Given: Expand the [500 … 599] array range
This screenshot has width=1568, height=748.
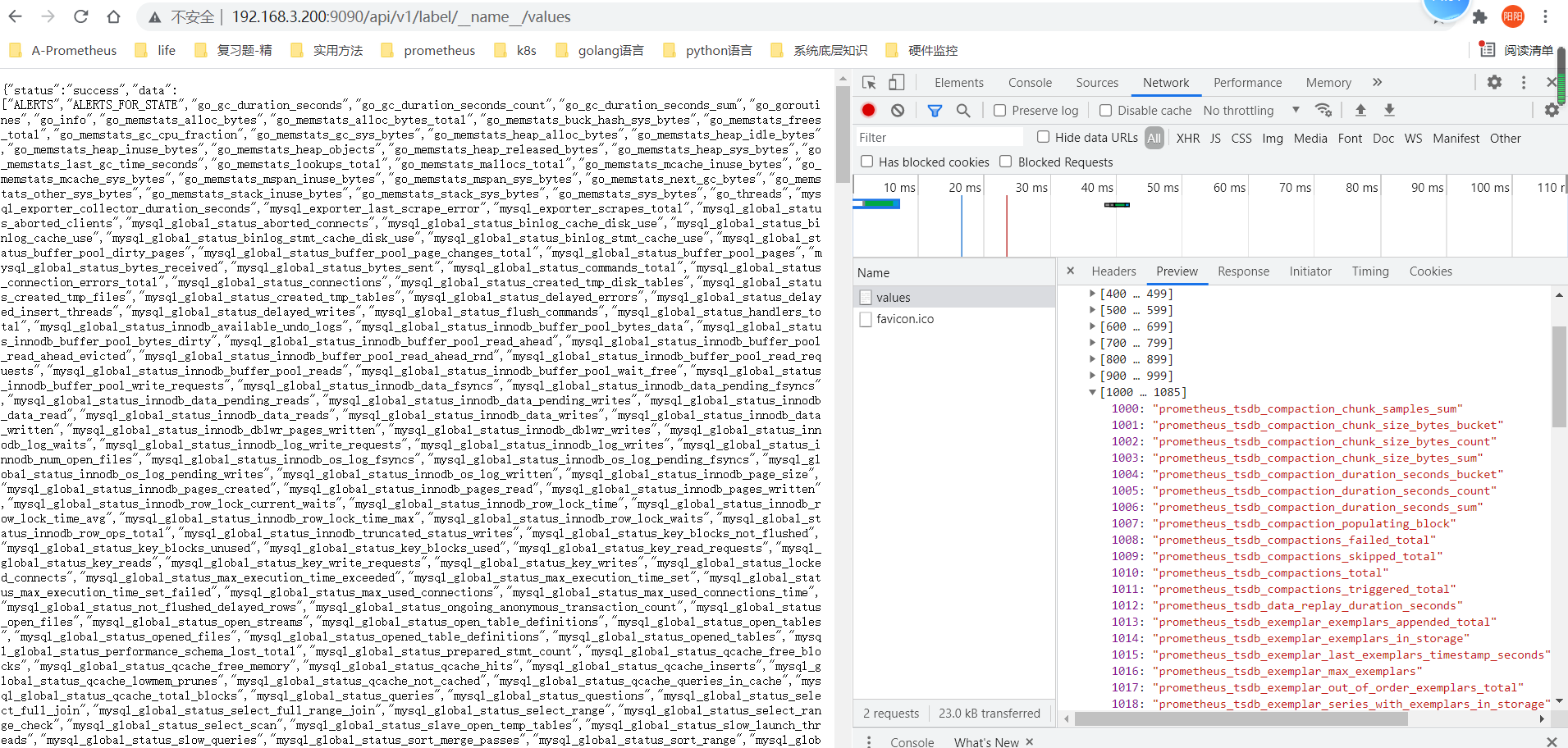Looking at the screenshot, I should (1092, 310).
